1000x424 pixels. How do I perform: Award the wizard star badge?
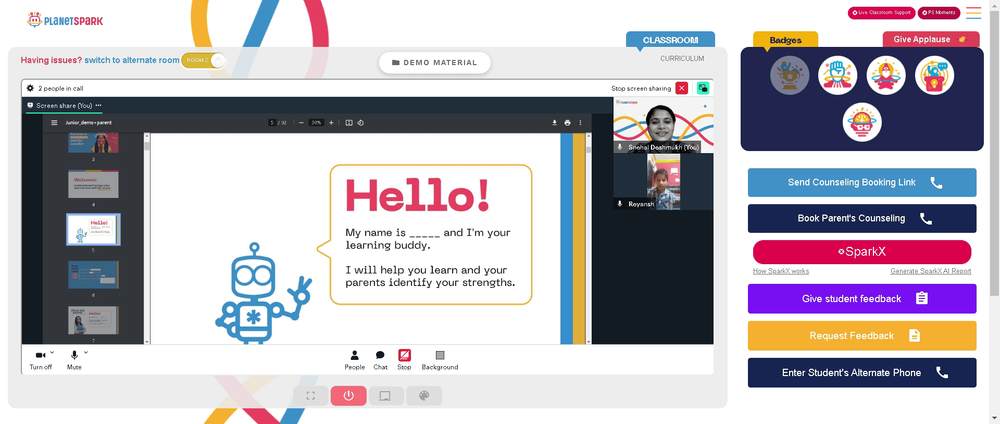point(886,75)
